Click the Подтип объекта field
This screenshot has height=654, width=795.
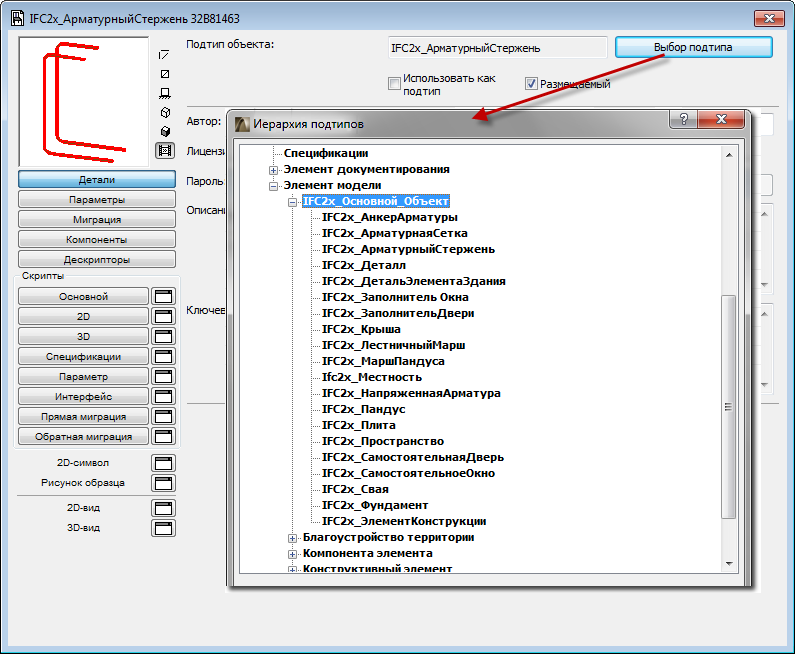pos(497,48)
